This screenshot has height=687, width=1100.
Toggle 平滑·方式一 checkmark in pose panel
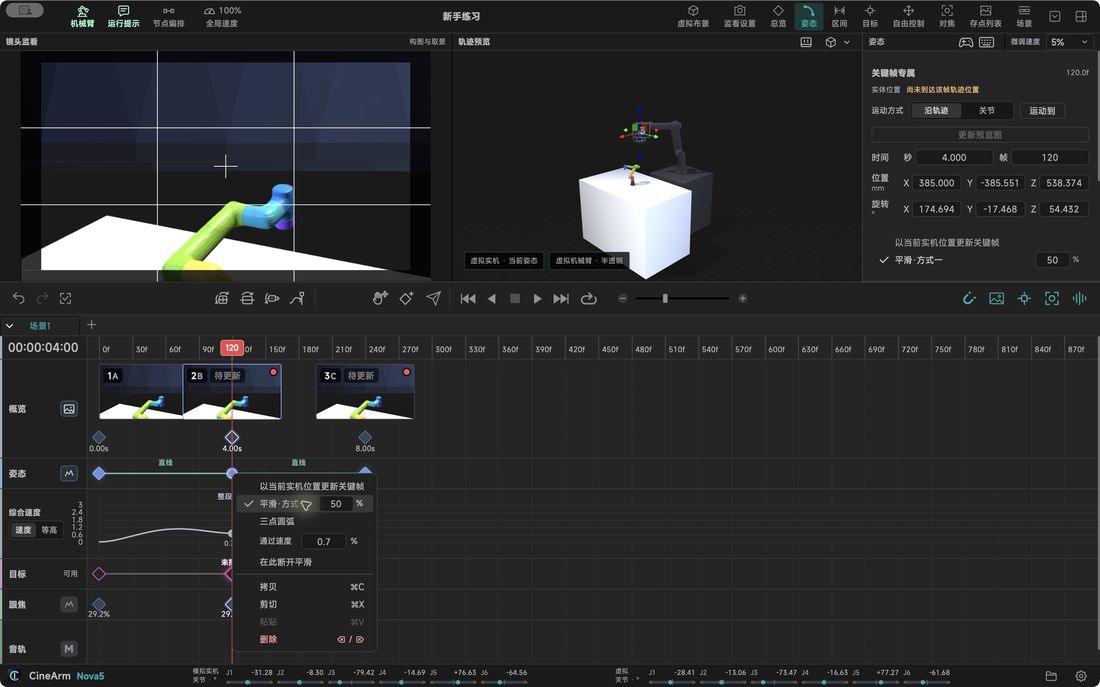click(x=884, y=260)
